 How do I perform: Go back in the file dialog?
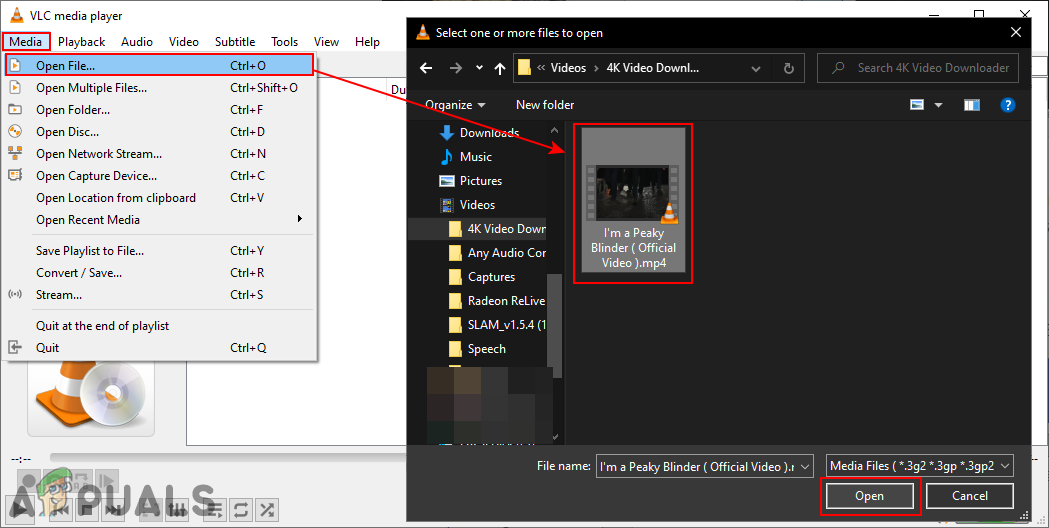point(426,68)
